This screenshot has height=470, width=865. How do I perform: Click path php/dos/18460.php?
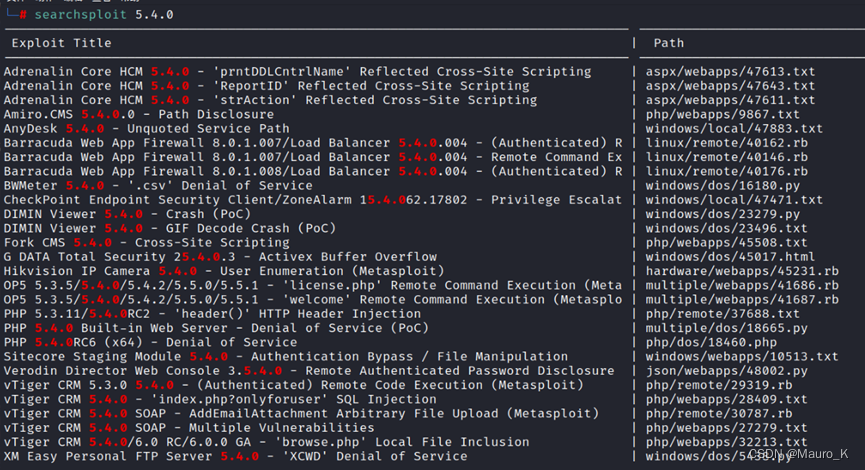point(711,343)
